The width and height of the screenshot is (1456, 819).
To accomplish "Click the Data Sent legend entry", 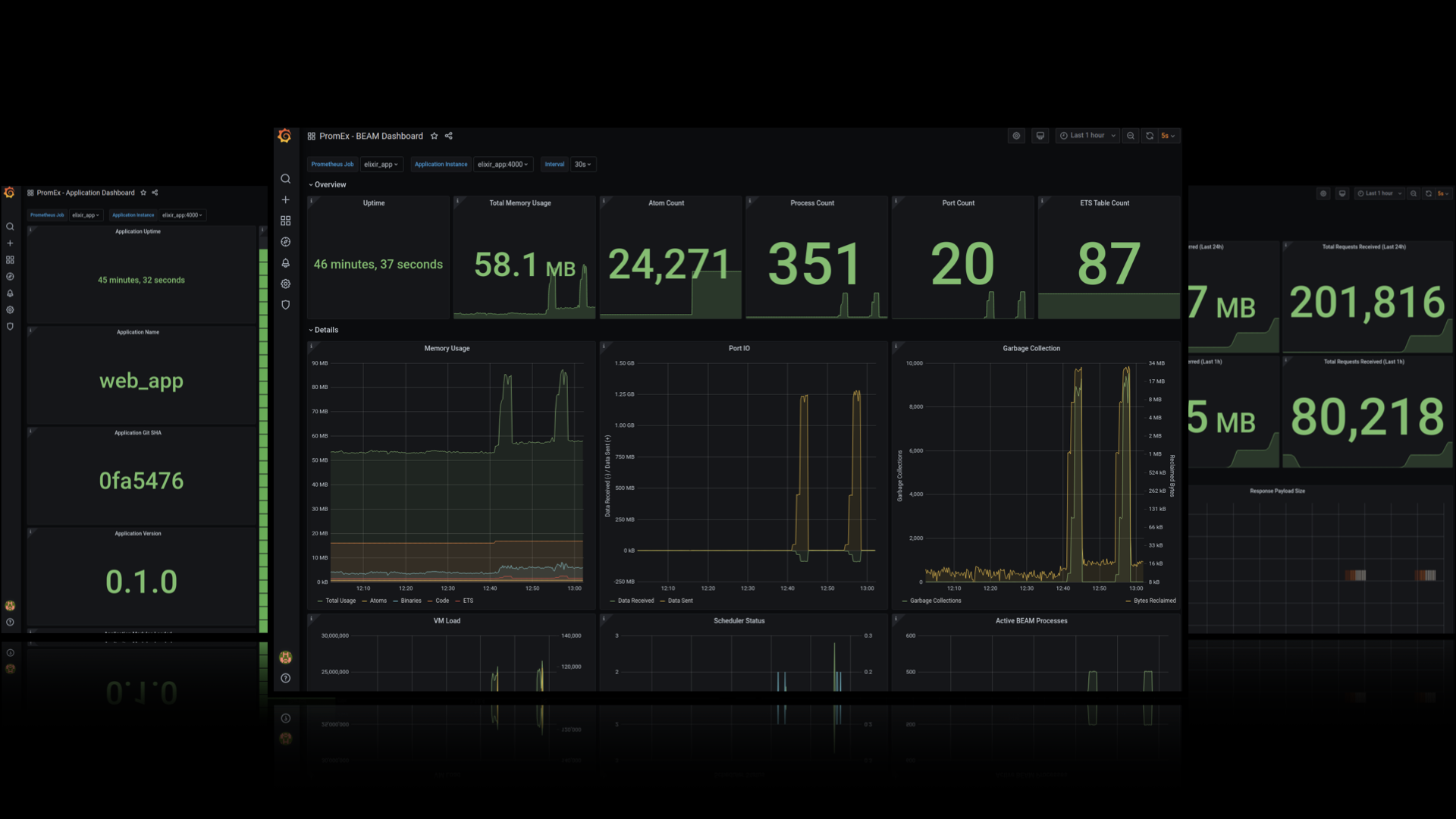I will tap(679, 601).
